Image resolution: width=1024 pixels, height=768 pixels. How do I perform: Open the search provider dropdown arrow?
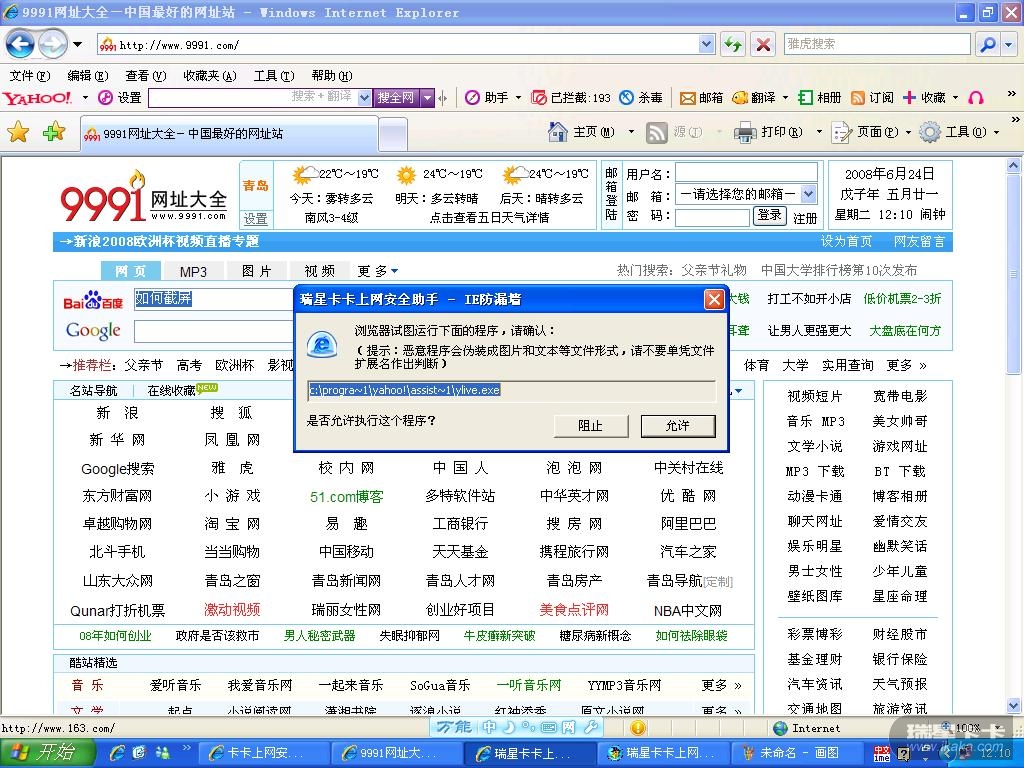1010,44
